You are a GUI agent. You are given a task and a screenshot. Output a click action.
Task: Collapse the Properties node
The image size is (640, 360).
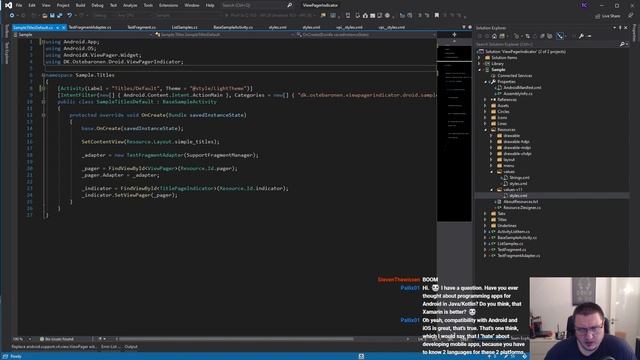(x=486, y=82)
